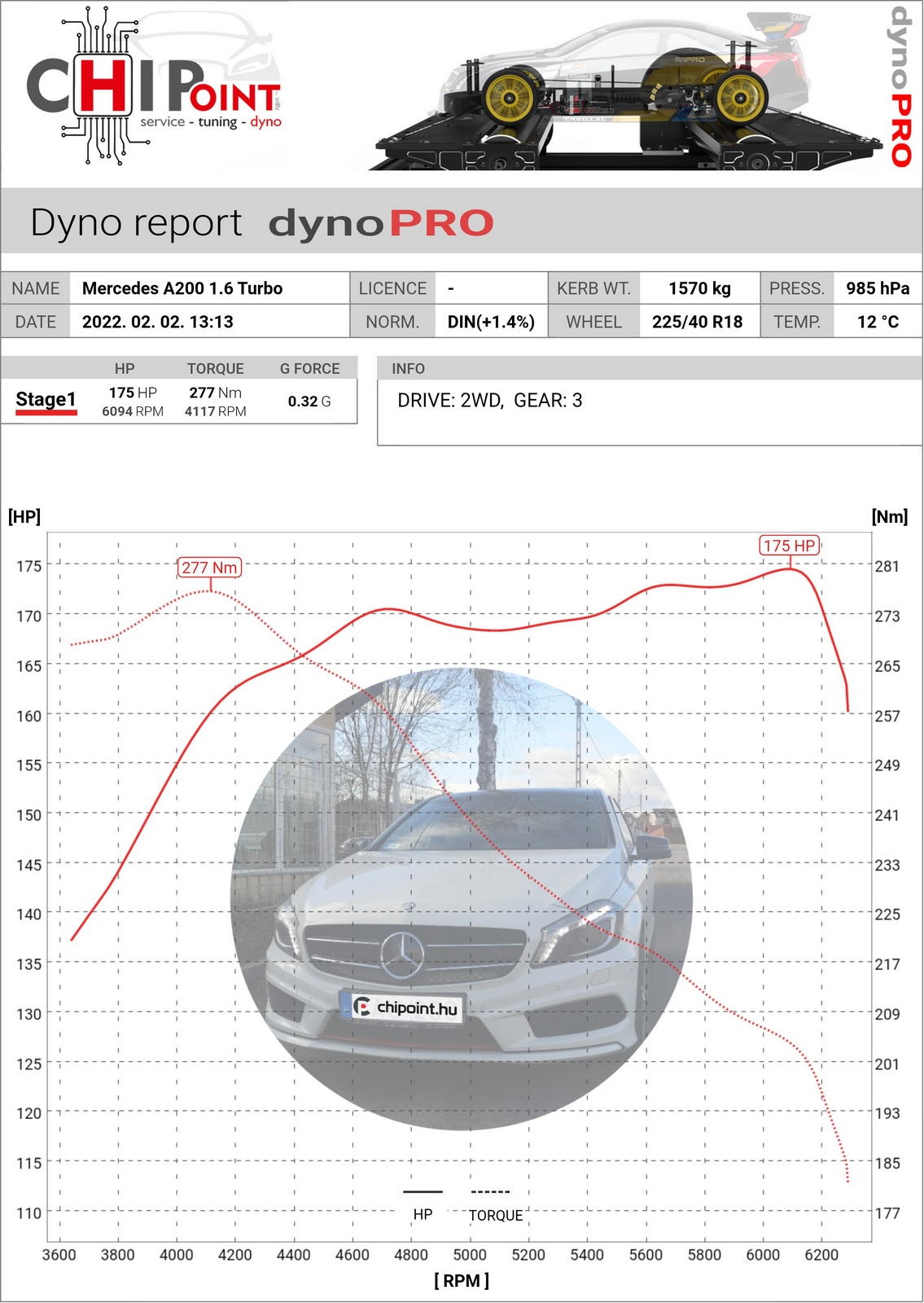Click the 277 Nm peak torque marker
Image resolution: width=924 pixels, height=1303 pixels.
click(209, 568)
